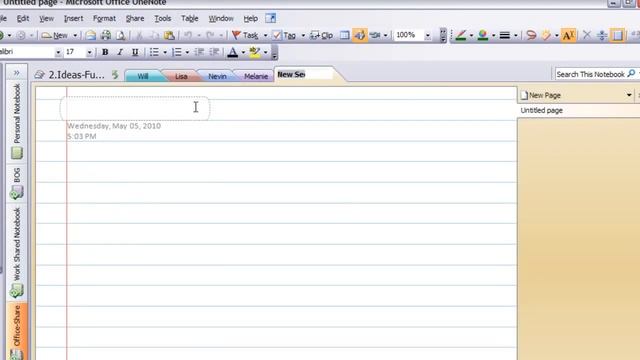Open the Office-Share notebook
This screenshot has height=360, width=640.
pyautogui.click(x=17, y=331)
